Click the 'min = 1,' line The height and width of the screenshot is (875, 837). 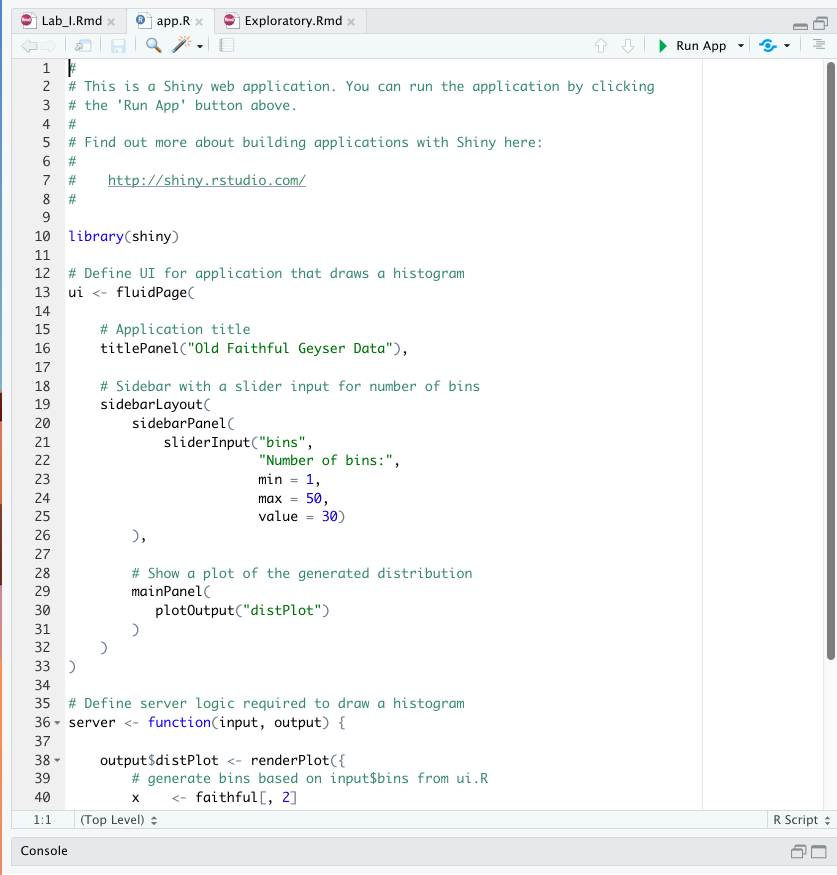click(x=289, y=479)
